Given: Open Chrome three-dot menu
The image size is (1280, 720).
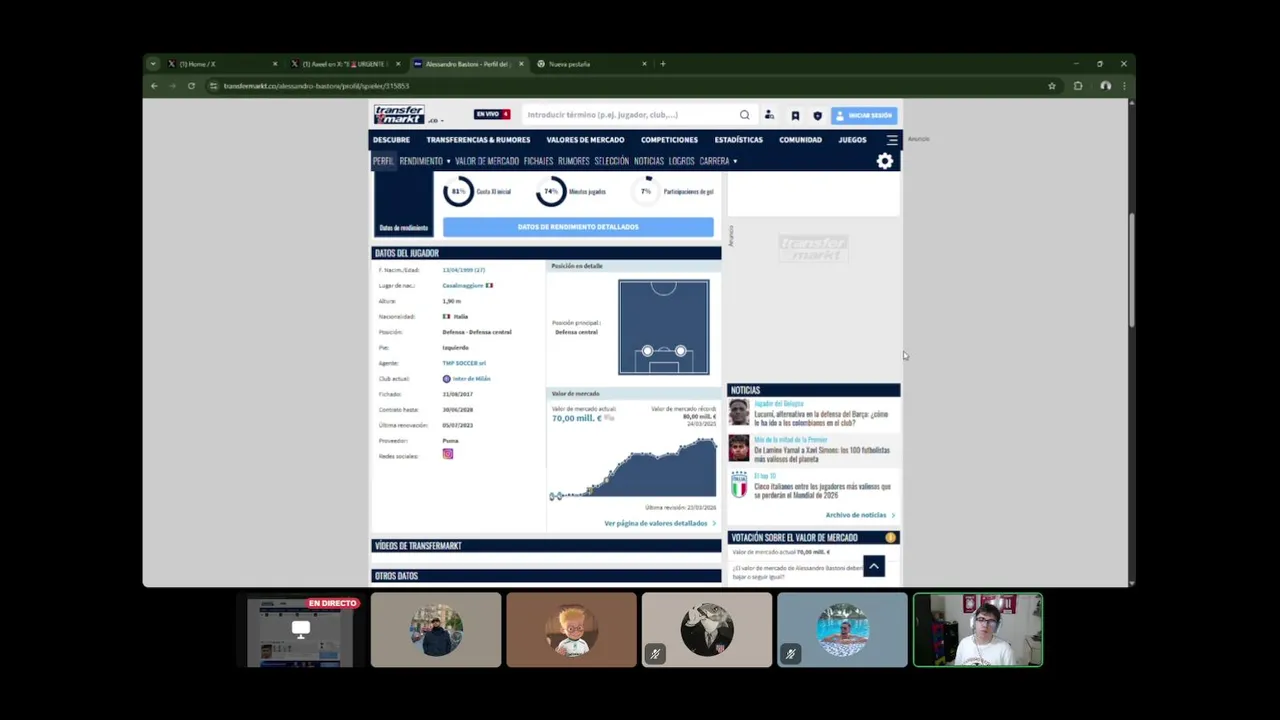Looking at the screenshot, I should point(1125,86).
